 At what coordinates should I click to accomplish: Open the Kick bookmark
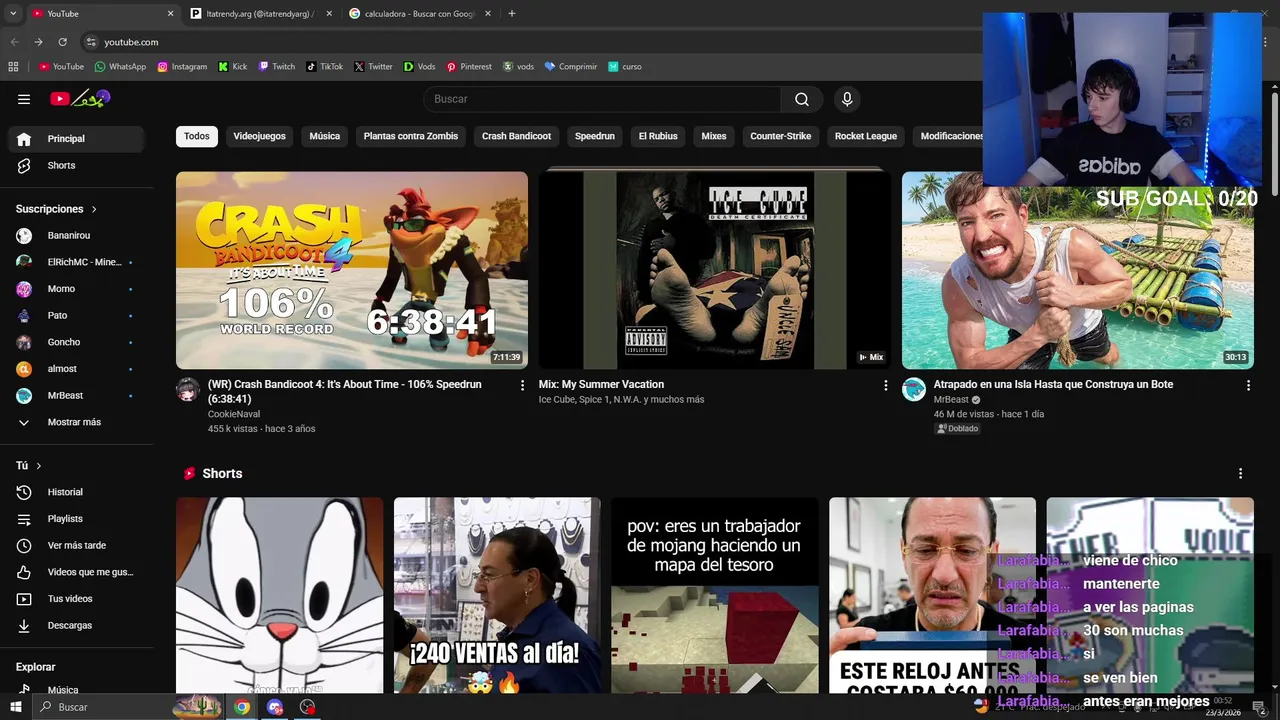click(232, 67)
